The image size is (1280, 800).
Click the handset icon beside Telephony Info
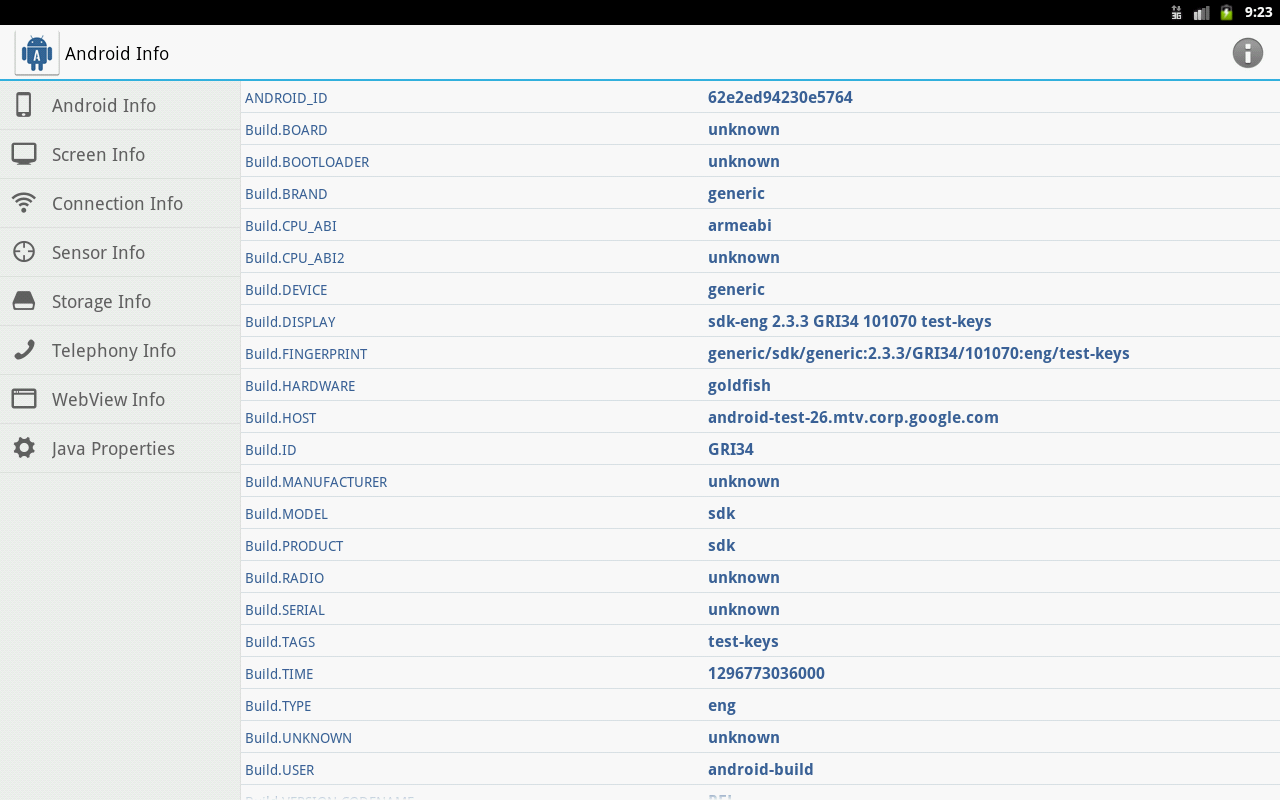point(24,350)
